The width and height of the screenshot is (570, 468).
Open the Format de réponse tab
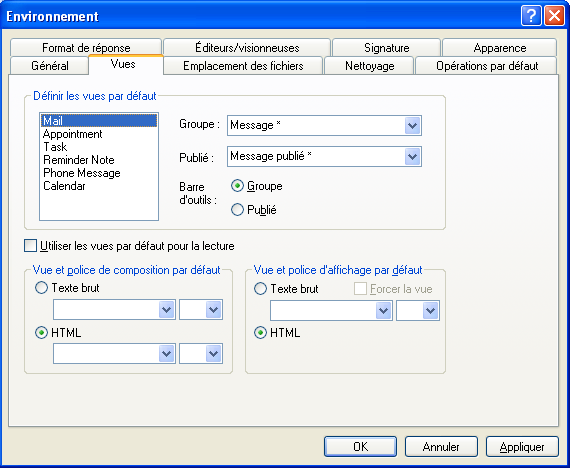[86, 47]
